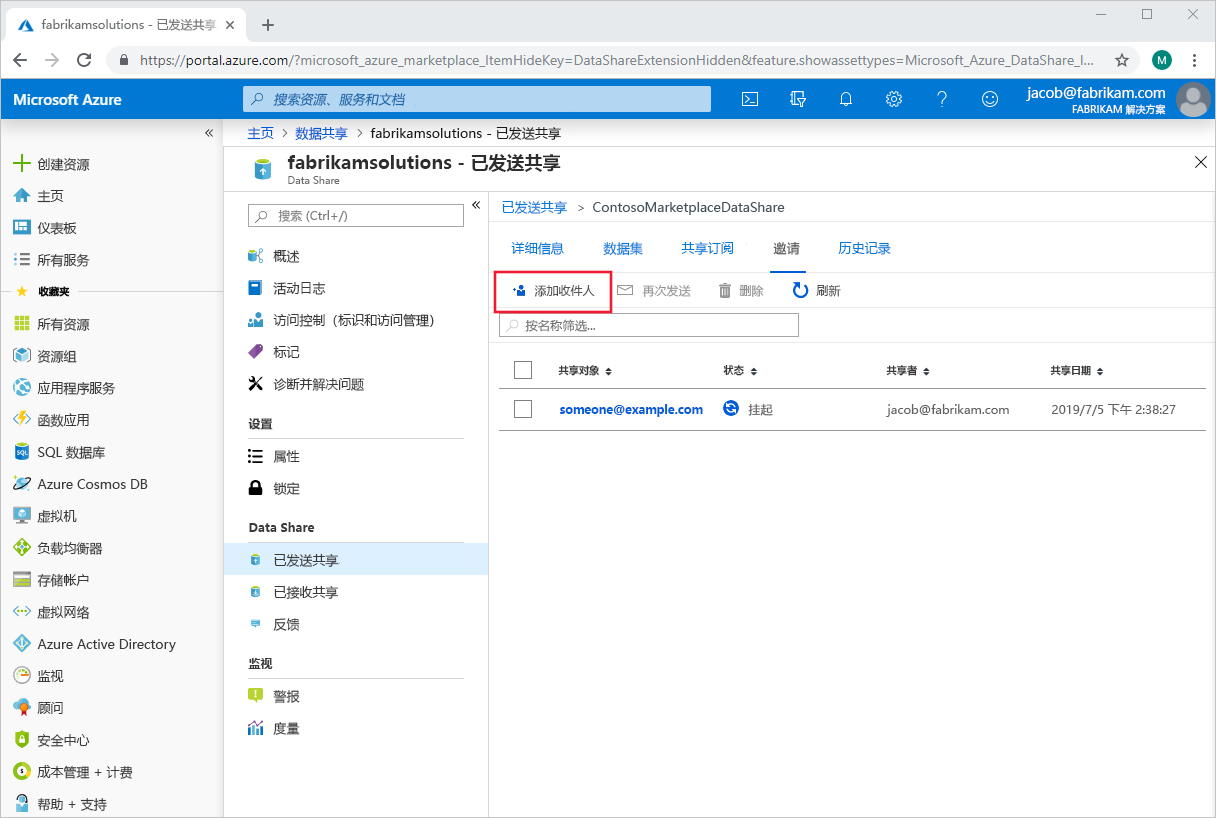Open directory and subscription filter icon
The height and width of the screenshot is (818, 1216).
click(797, 99)
